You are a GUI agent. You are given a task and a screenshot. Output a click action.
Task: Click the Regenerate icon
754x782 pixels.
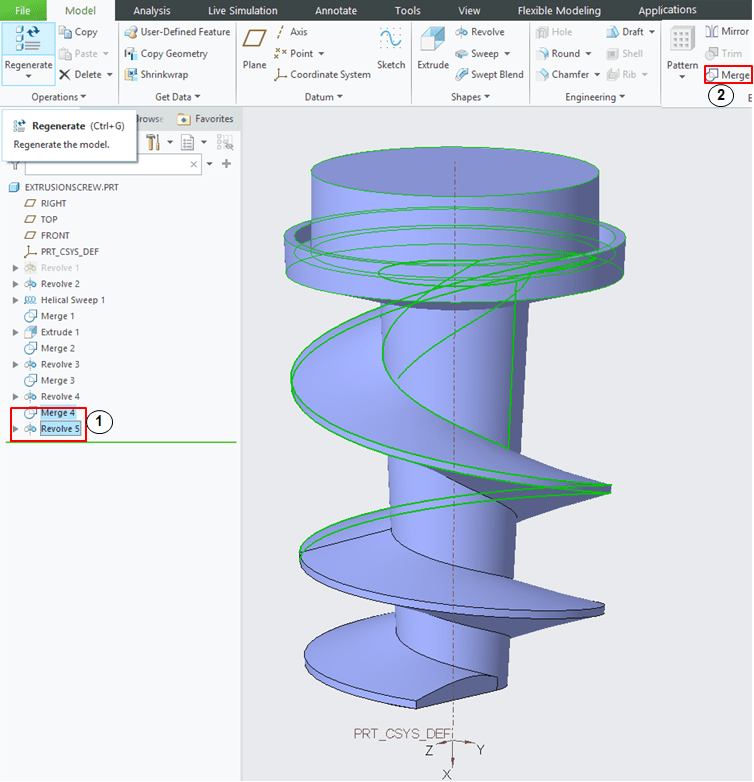pos(27,40)
